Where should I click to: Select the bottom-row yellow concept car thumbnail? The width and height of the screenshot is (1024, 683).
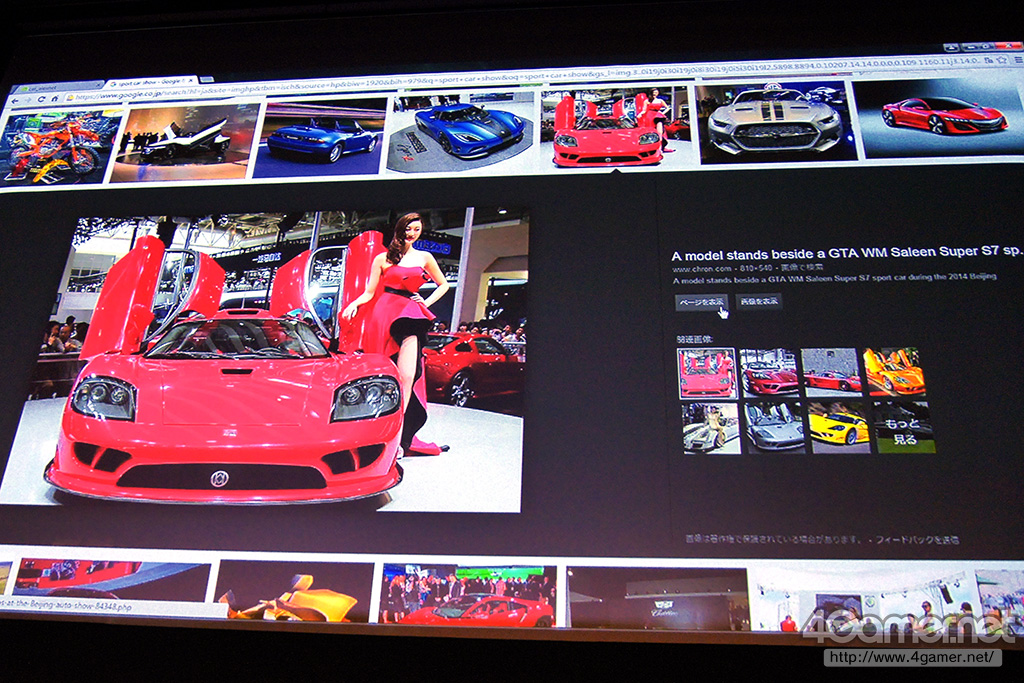[294, 590]
